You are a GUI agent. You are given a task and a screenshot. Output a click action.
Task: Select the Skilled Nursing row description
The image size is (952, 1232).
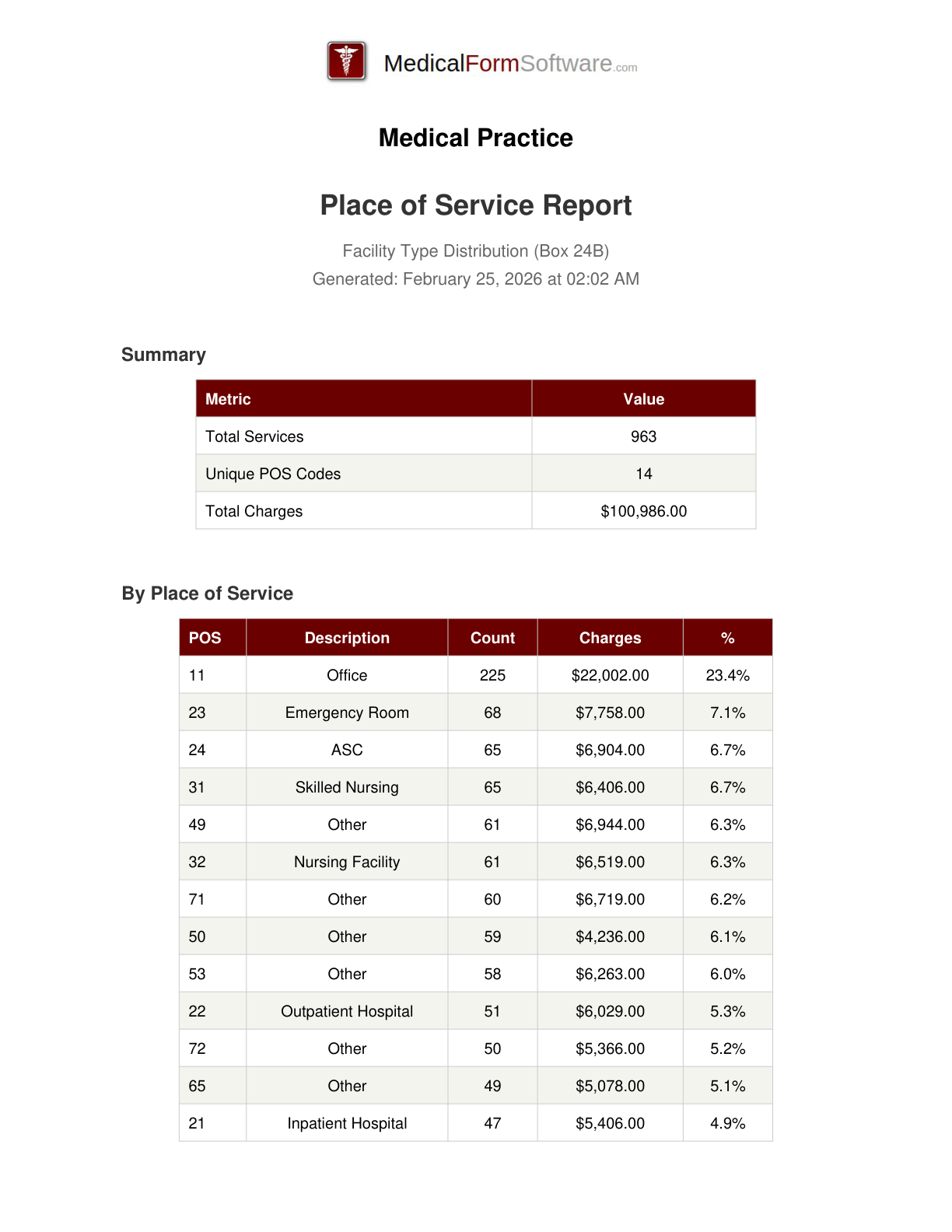click(x=347, y=787)
